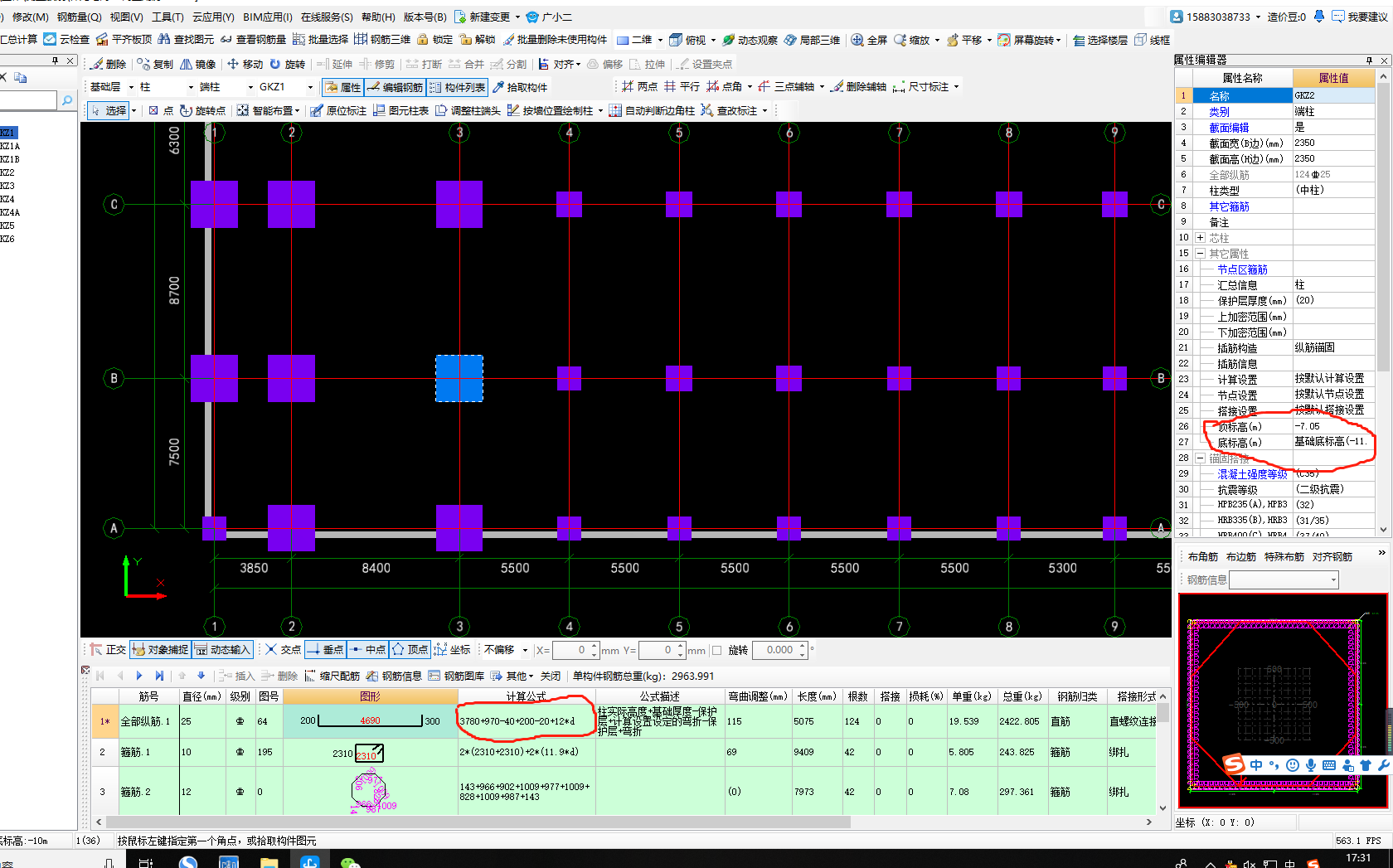Click the 云检查 cloud check icon
1393x868 pixels.
pos(50,39)
